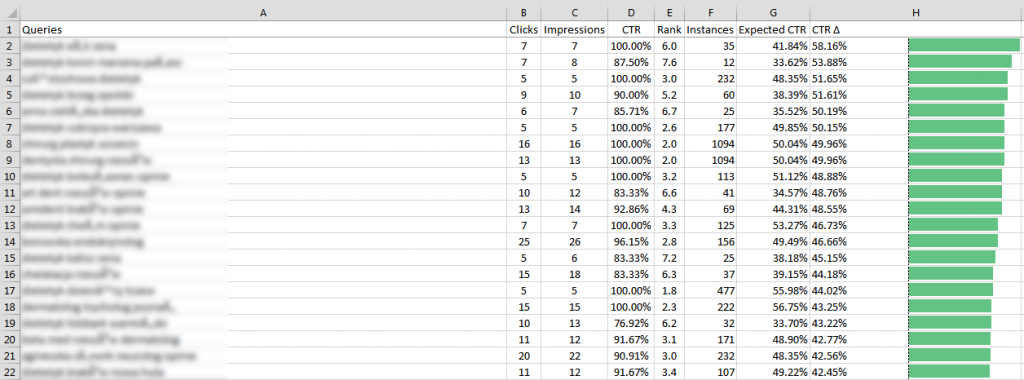Select column B by its header
The width and height of the screenshot is (1024, 380).
(x=524, y=12)
